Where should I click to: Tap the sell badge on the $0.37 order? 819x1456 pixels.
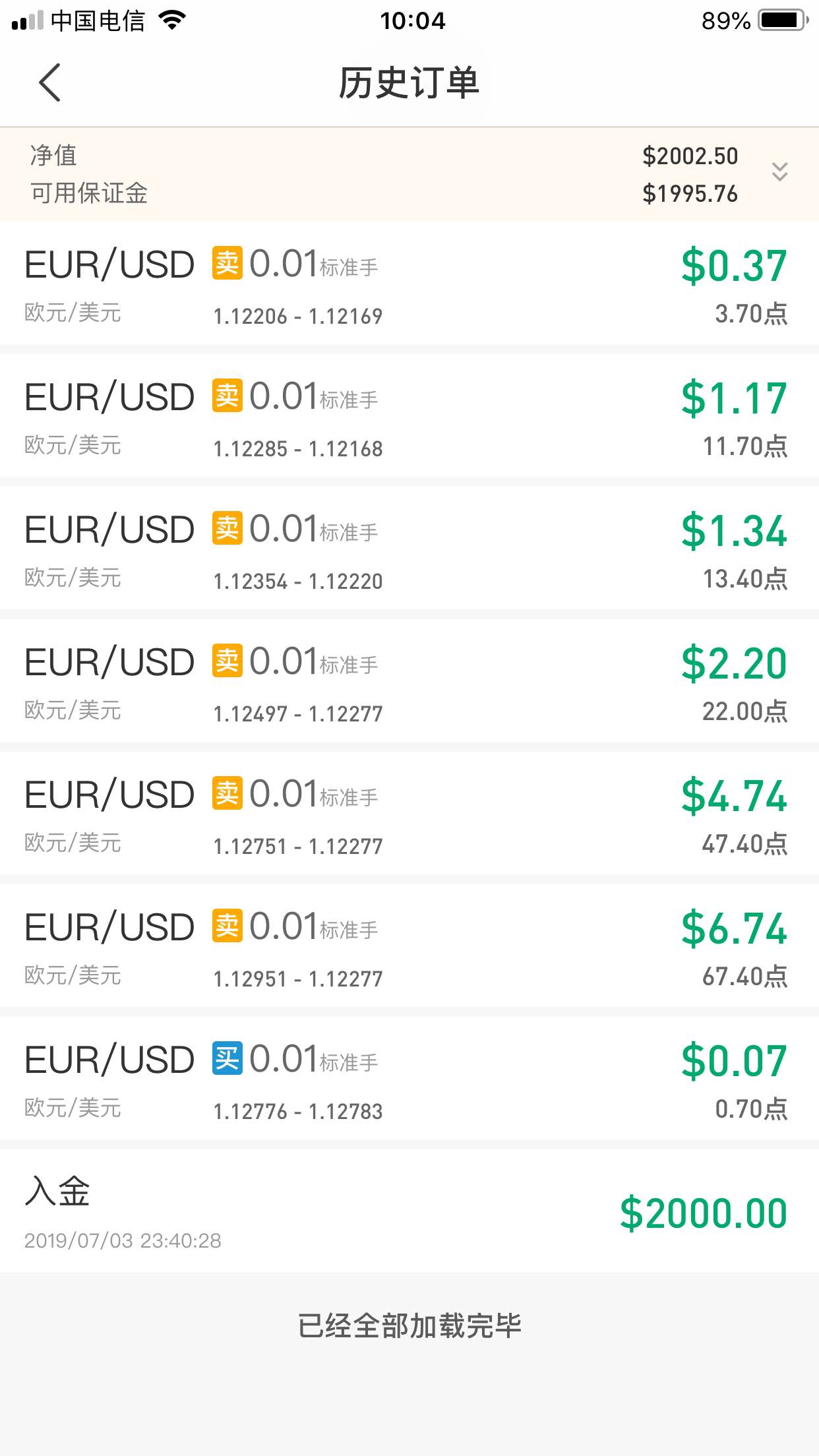228,263
